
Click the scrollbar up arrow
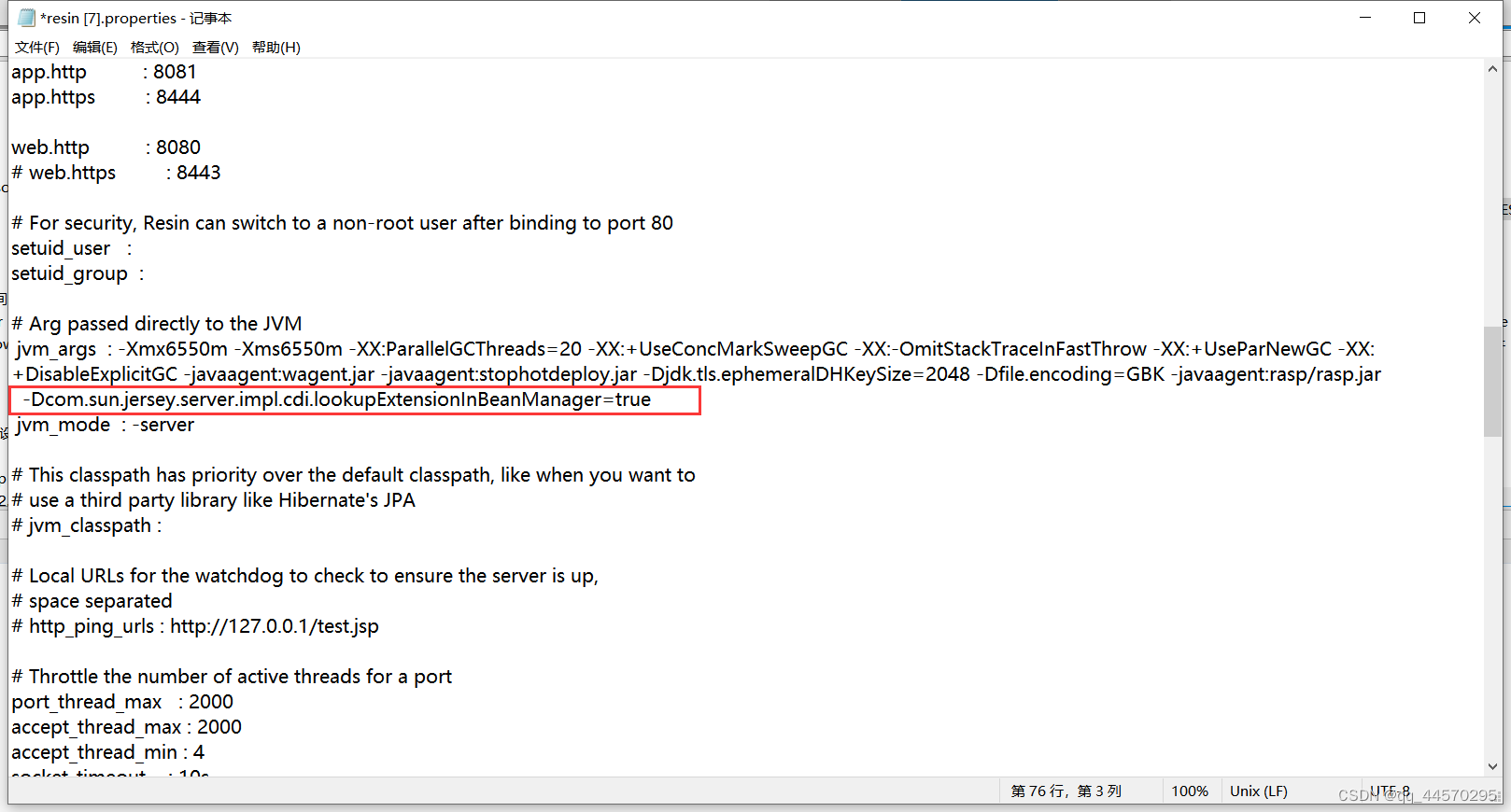click(x=1492, y=69)
